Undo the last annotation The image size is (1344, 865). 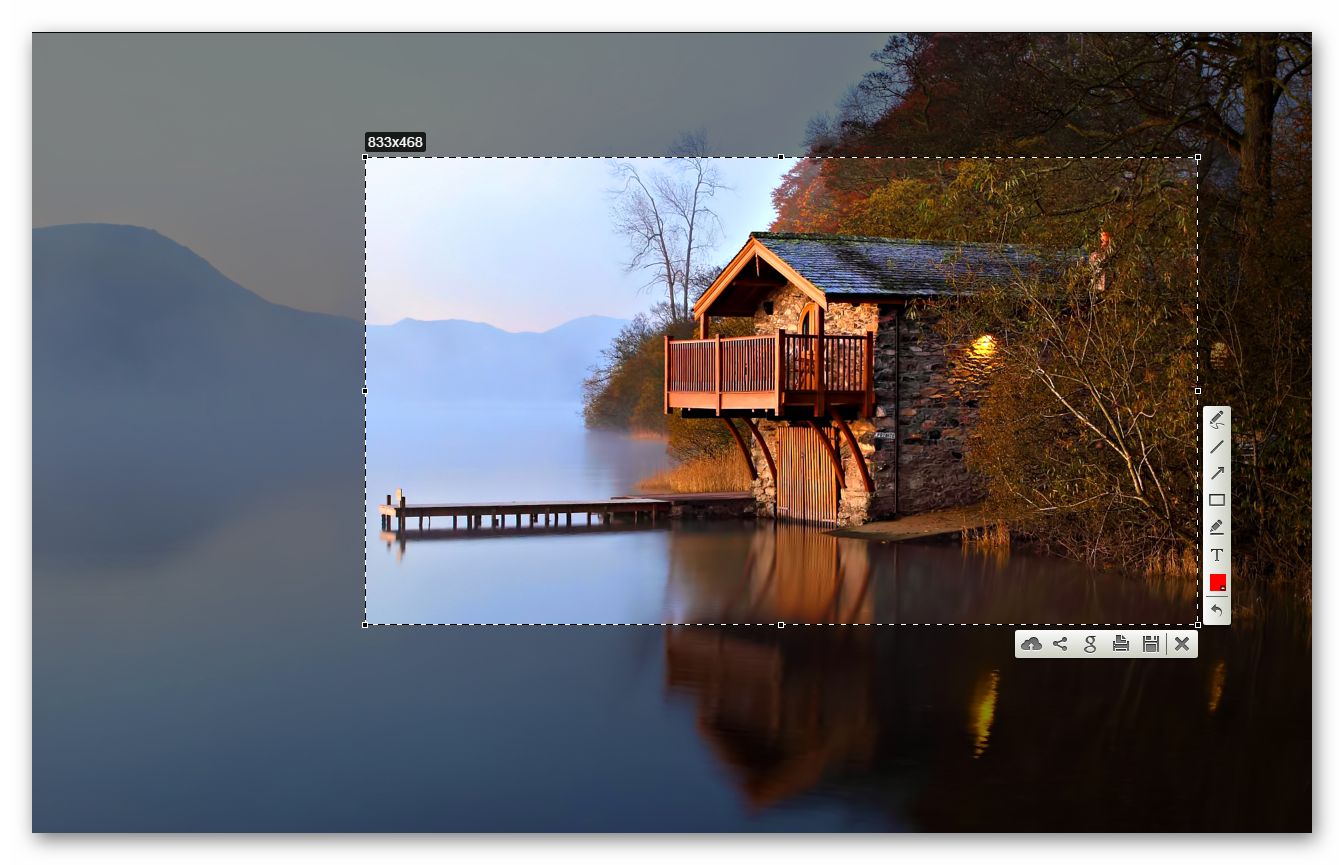(x=1217, y=609)
